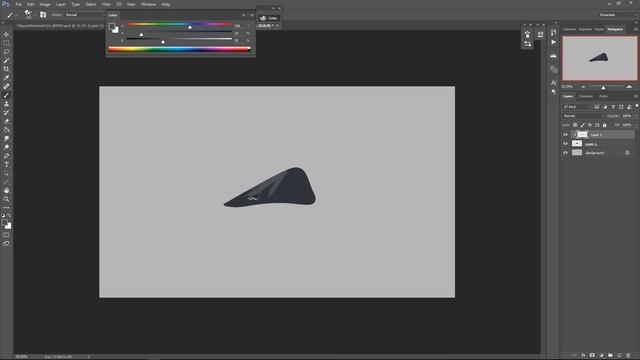Viewport: 640px width, 360px height.
Task: Open the layer blend mode dropdown
Action: (x=583, y=116)
